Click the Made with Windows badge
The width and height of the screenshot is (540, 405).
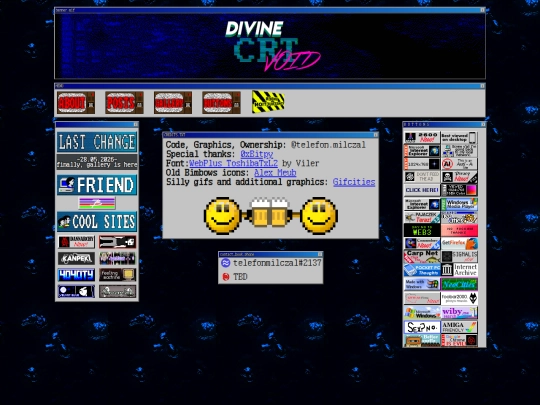[x=422, y=284]
